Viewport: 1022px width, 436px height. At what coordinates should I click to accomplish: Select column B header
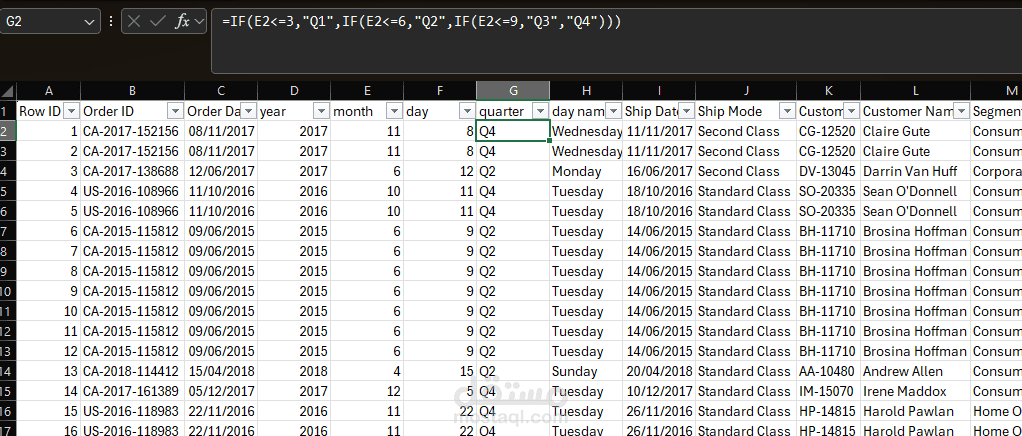click(132, 91)
